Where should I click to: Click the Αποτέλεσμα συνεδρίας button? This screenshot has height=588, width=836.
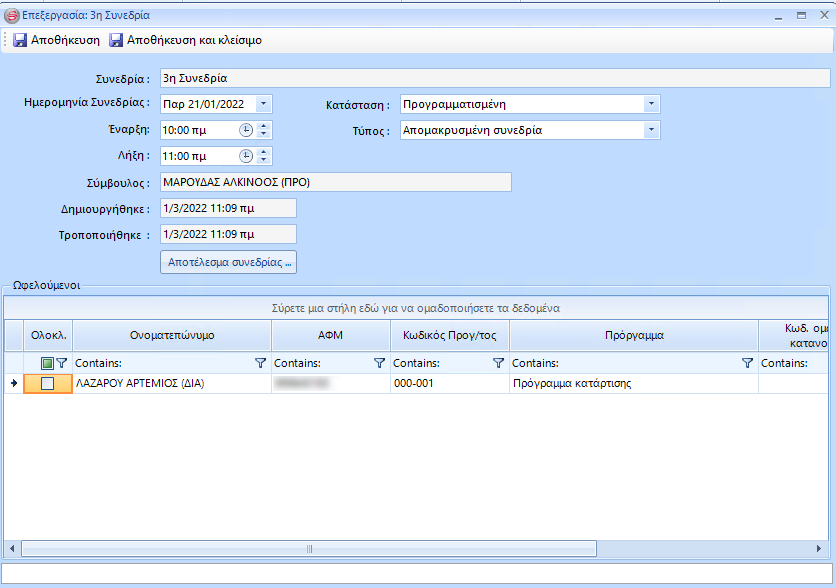(x=228, y=262)
